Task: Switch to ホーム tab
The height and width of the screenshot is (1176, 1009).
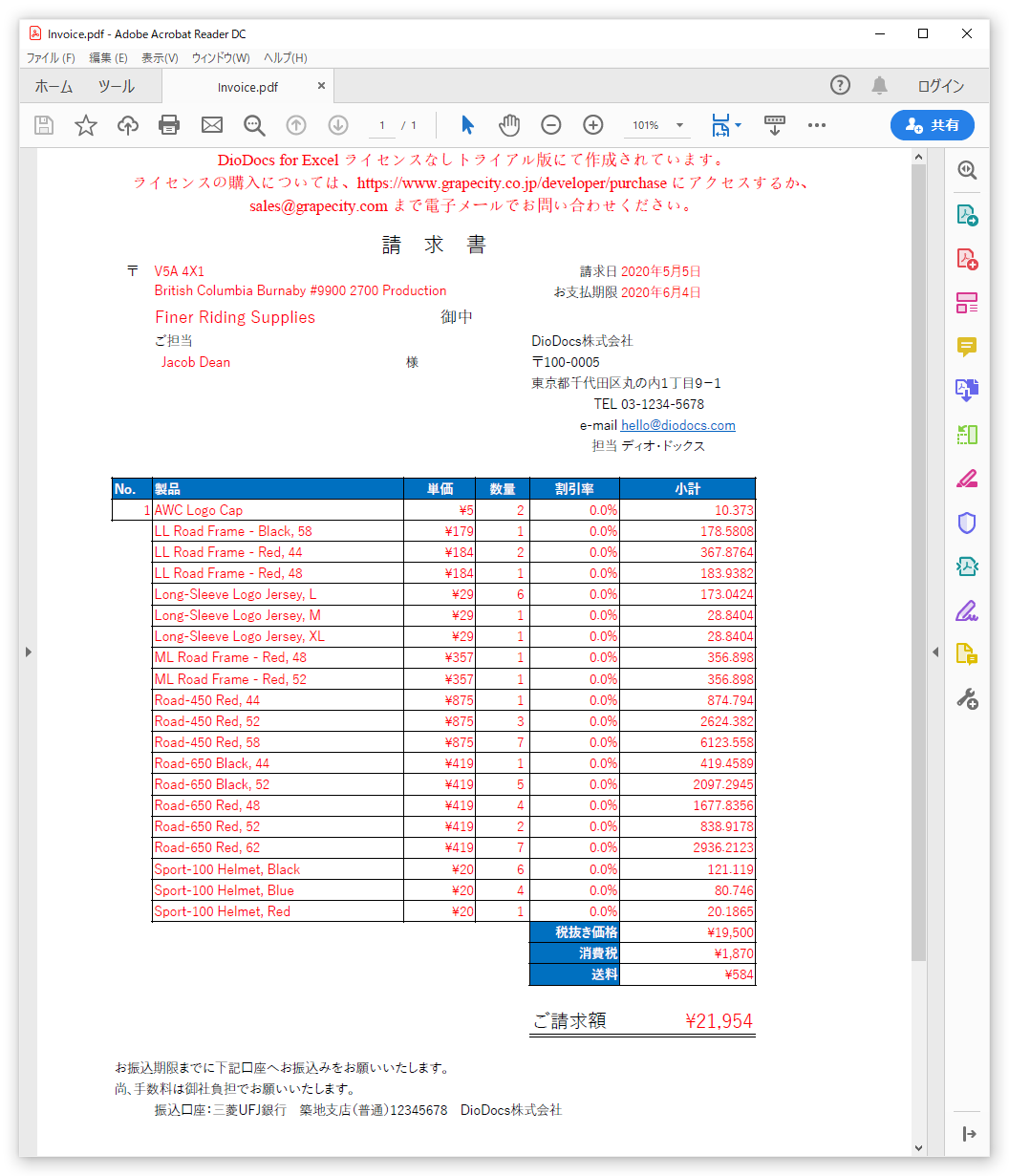Action: click(54, 86)
